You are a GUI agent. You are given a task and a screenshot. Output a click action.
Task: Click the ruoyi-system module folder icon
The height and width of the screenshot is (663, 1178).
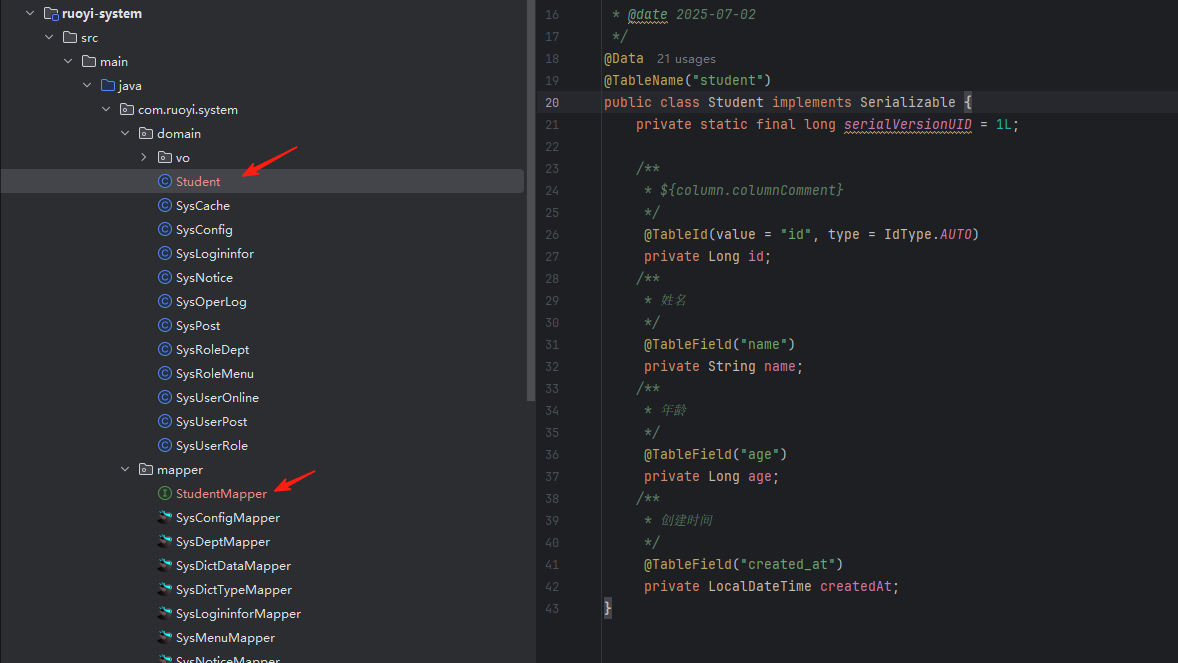[51, 14]
